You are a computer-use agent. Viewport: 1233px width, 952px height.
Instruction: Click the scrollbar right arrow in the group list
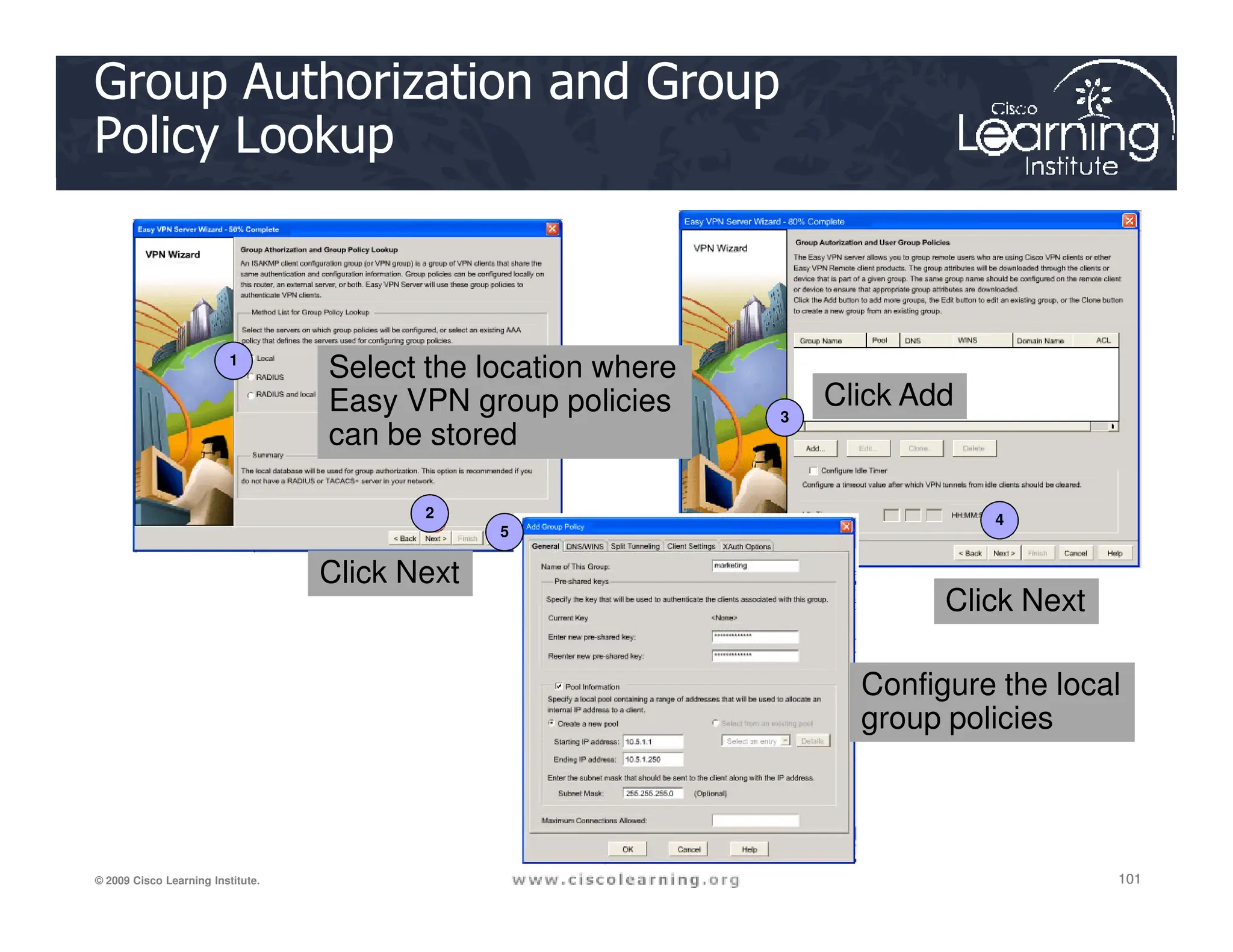point(1113,427)
